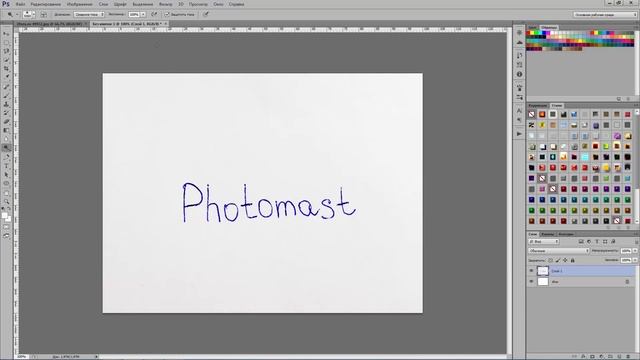640x360 pixels.
Task: Toggle Quick Mask mode icon
Action: pyautogui.click(x=6, y=228)
